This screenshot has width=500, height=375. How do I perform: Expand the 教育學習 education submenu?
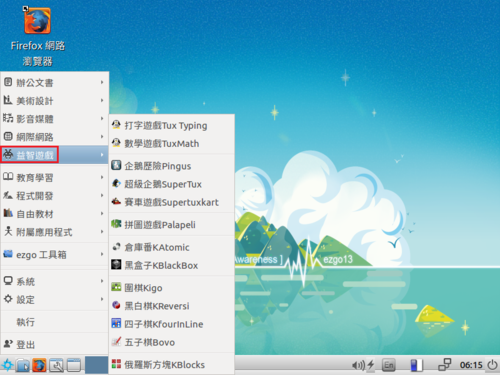pyautogui.click(x=55, y=177)
